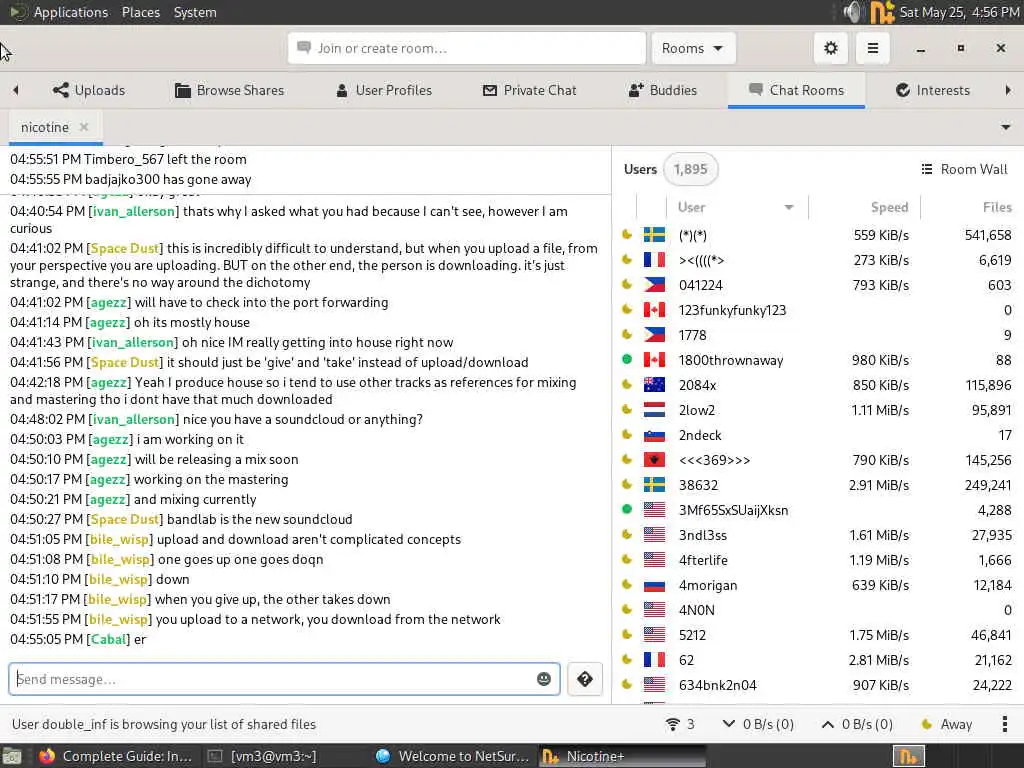Open the chat room help button
The image size is (1024, 768).
(584, 679)
